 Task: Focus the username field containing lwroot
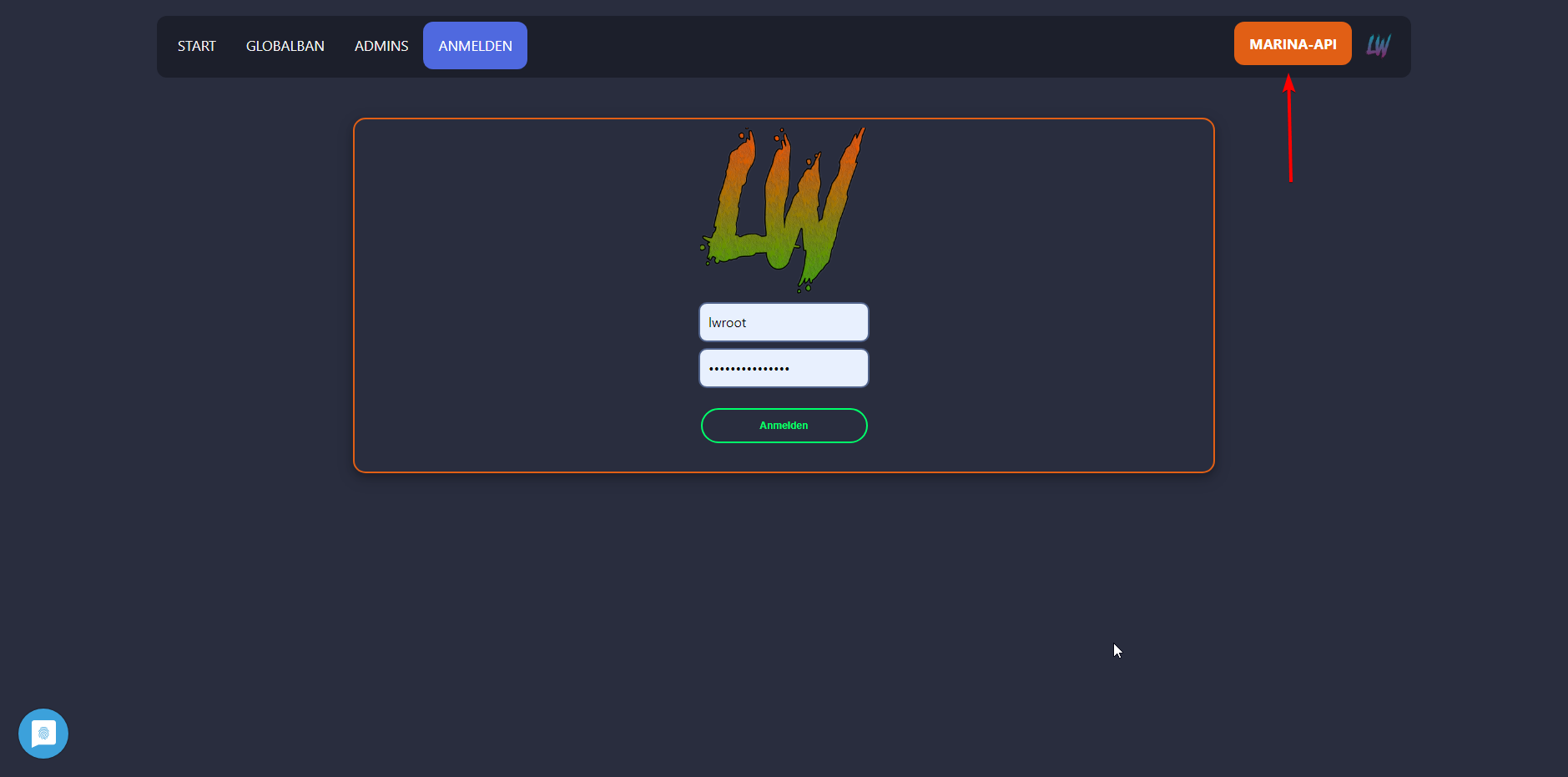point(784,322)
